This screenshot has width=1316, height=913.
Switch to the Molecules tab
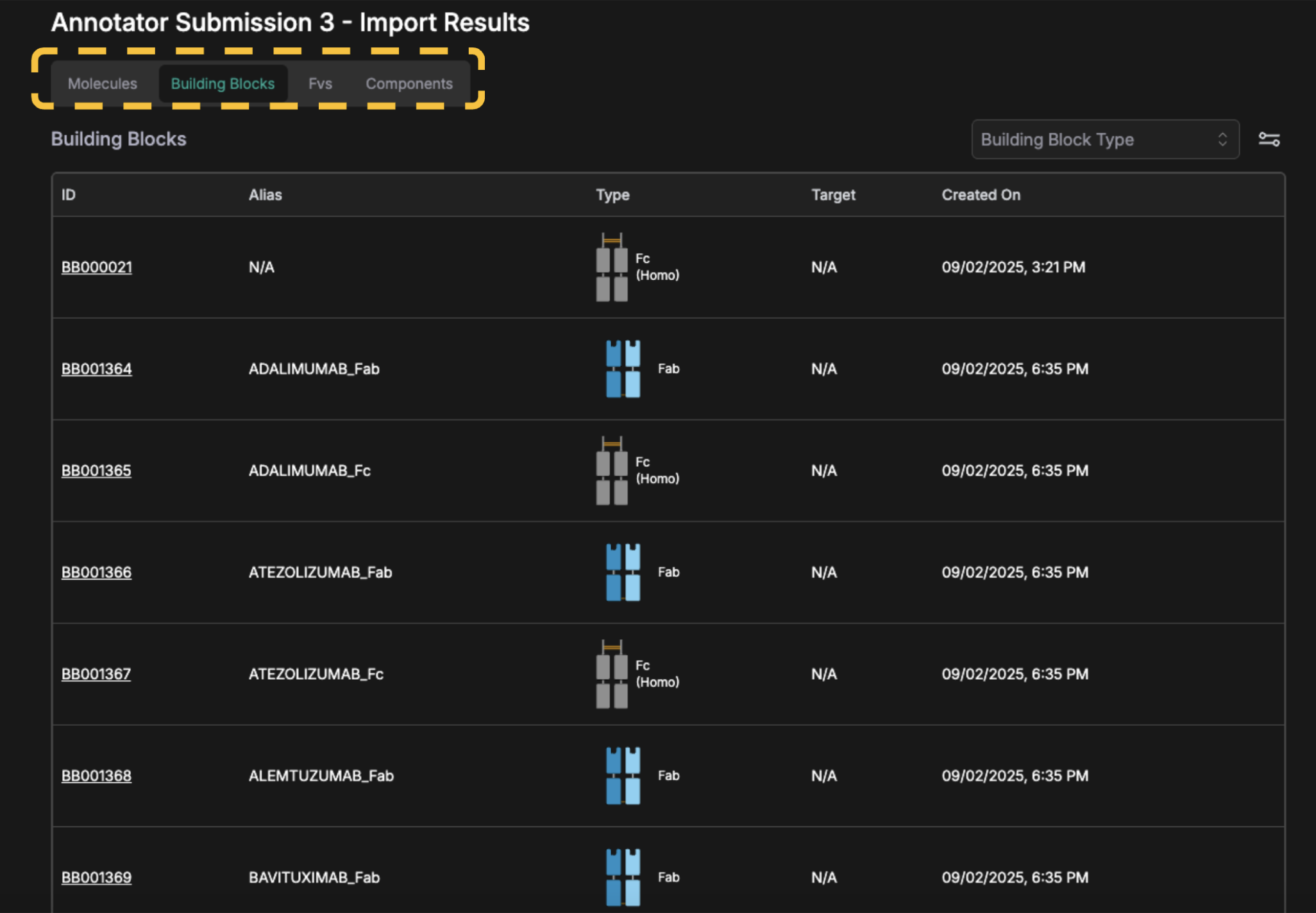(103, 83)
